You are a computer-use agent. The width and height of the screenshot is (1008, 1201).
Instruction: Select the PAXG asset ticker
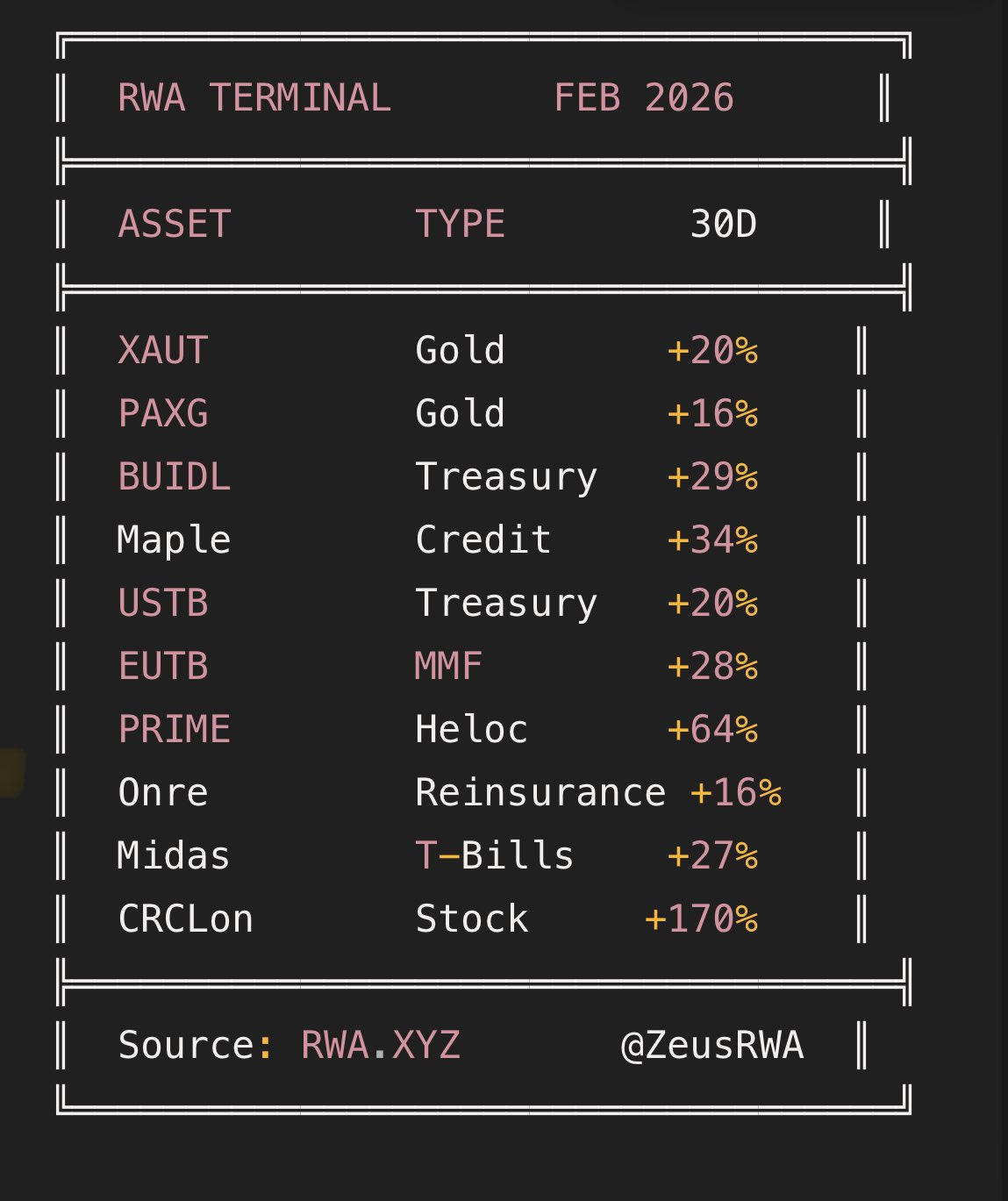tap(163, 413)
